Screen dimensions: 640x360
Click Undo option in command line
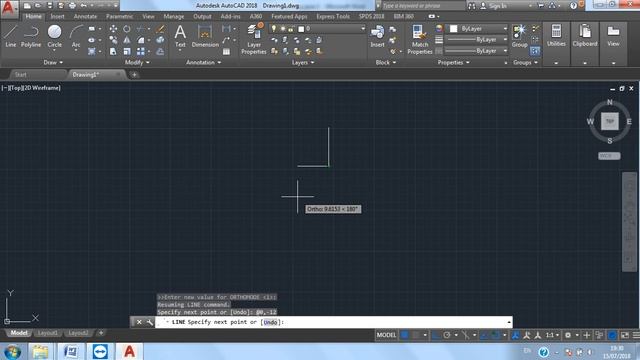point(270,322)
